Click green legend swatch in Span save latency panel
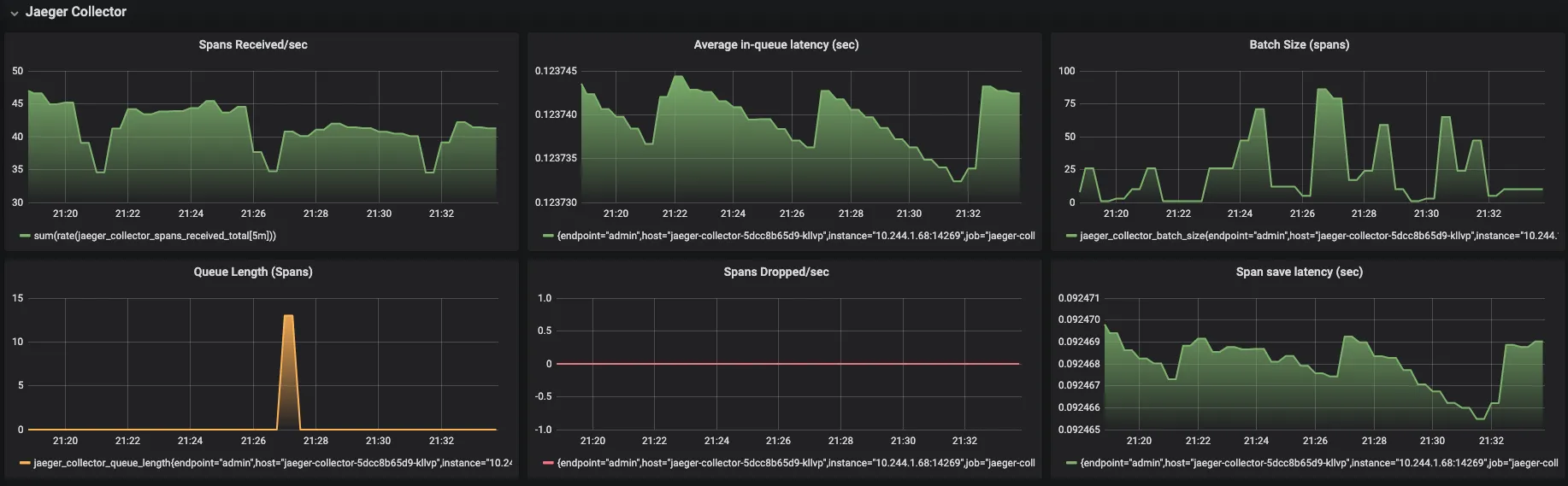The image size is (1568, 486). [x=1071, y=463]
